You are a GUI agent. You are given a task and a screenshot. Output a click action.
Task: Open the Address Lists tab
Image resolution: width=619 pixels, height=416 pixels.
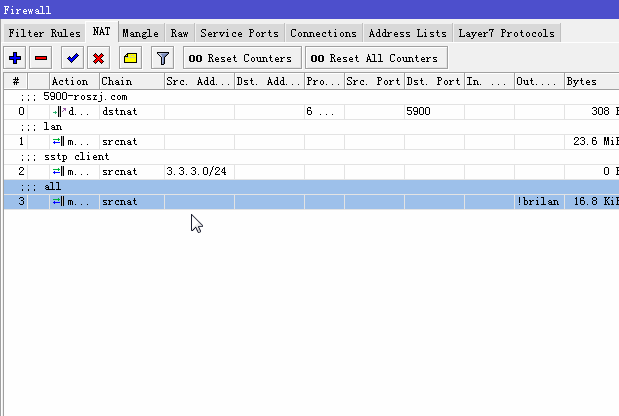click(407, 33)
